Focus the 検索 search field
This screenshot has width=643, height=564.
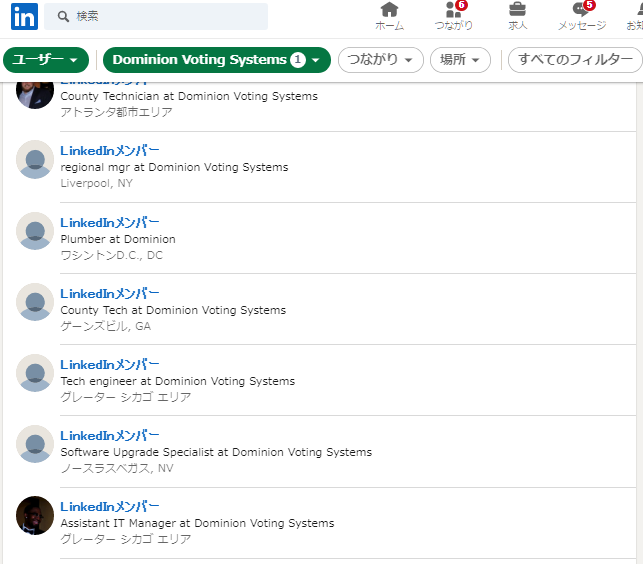tap(156, 16)
